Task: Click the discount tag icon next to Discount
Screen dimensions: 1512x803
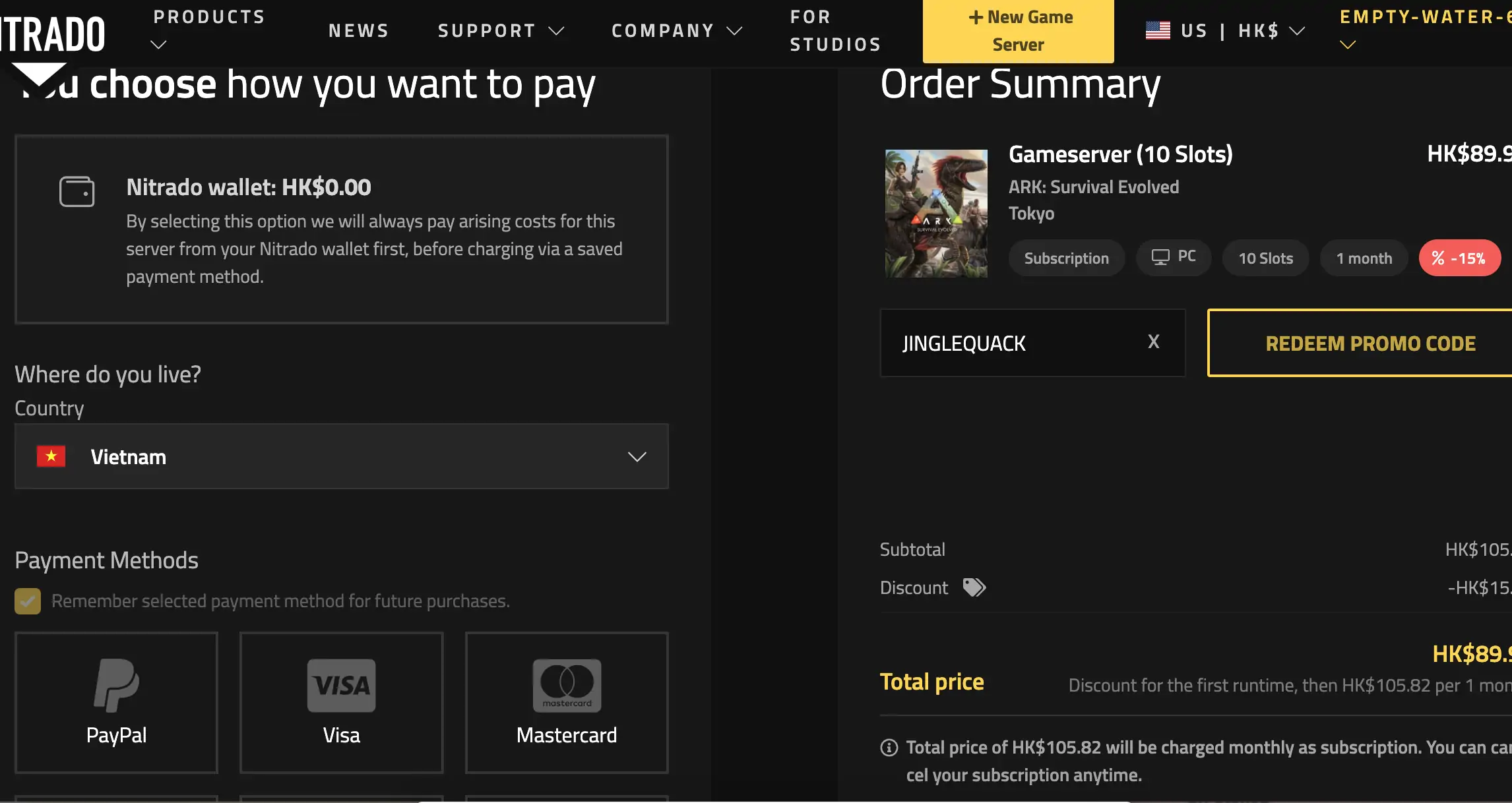Action: (x=976, y=587)
